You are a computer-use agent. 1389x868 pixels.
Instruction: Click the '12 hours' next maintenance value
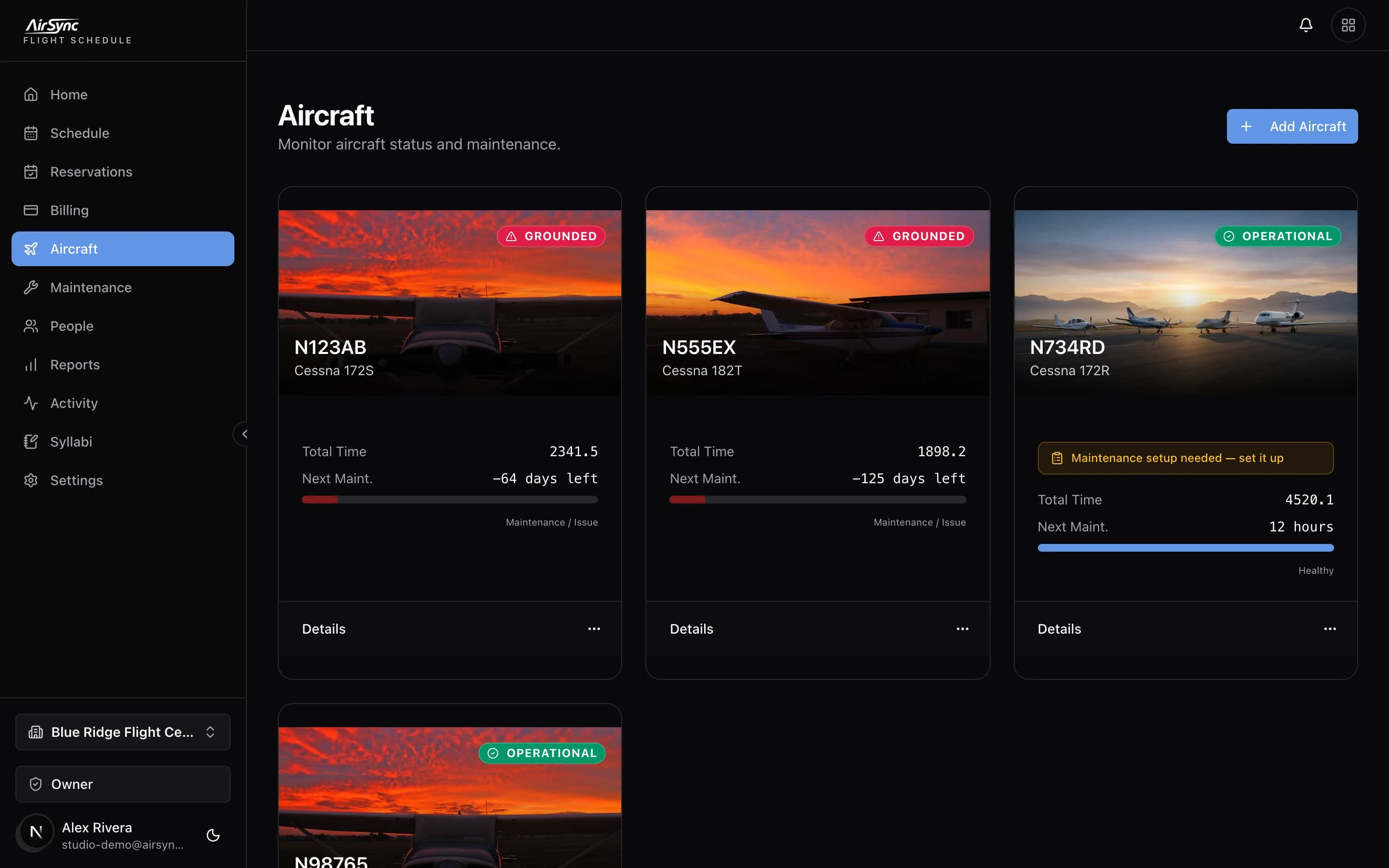(1301, 527)
